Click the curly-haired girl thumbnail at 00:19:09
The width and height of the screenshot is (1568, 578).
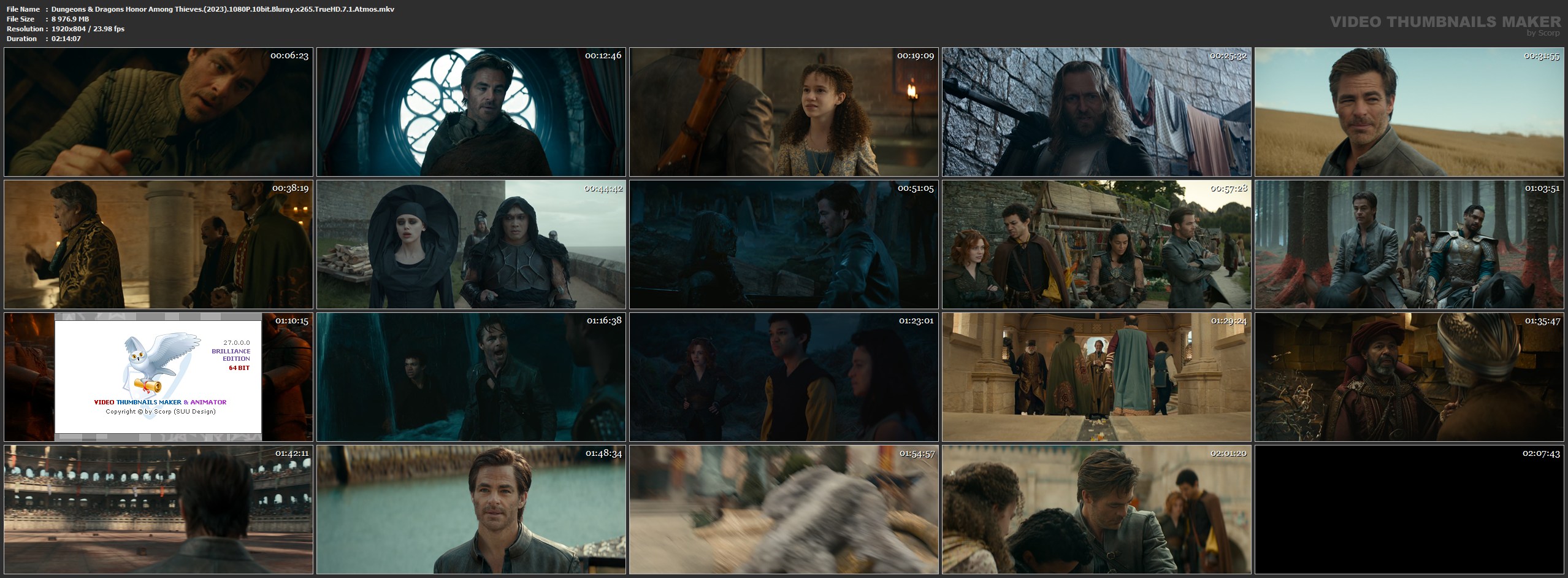(784, 112)
